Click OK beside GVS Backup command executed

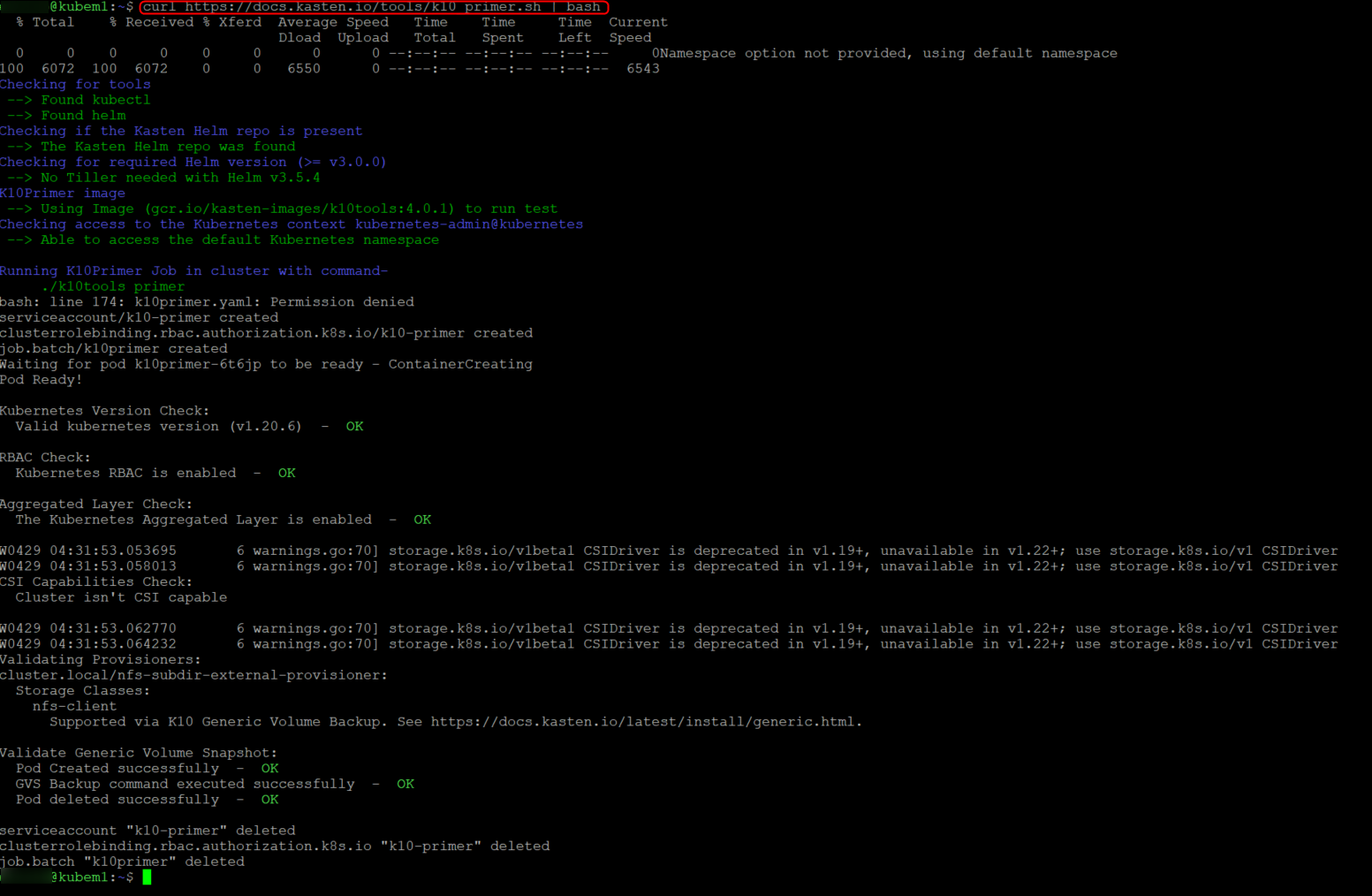(405, 785)
